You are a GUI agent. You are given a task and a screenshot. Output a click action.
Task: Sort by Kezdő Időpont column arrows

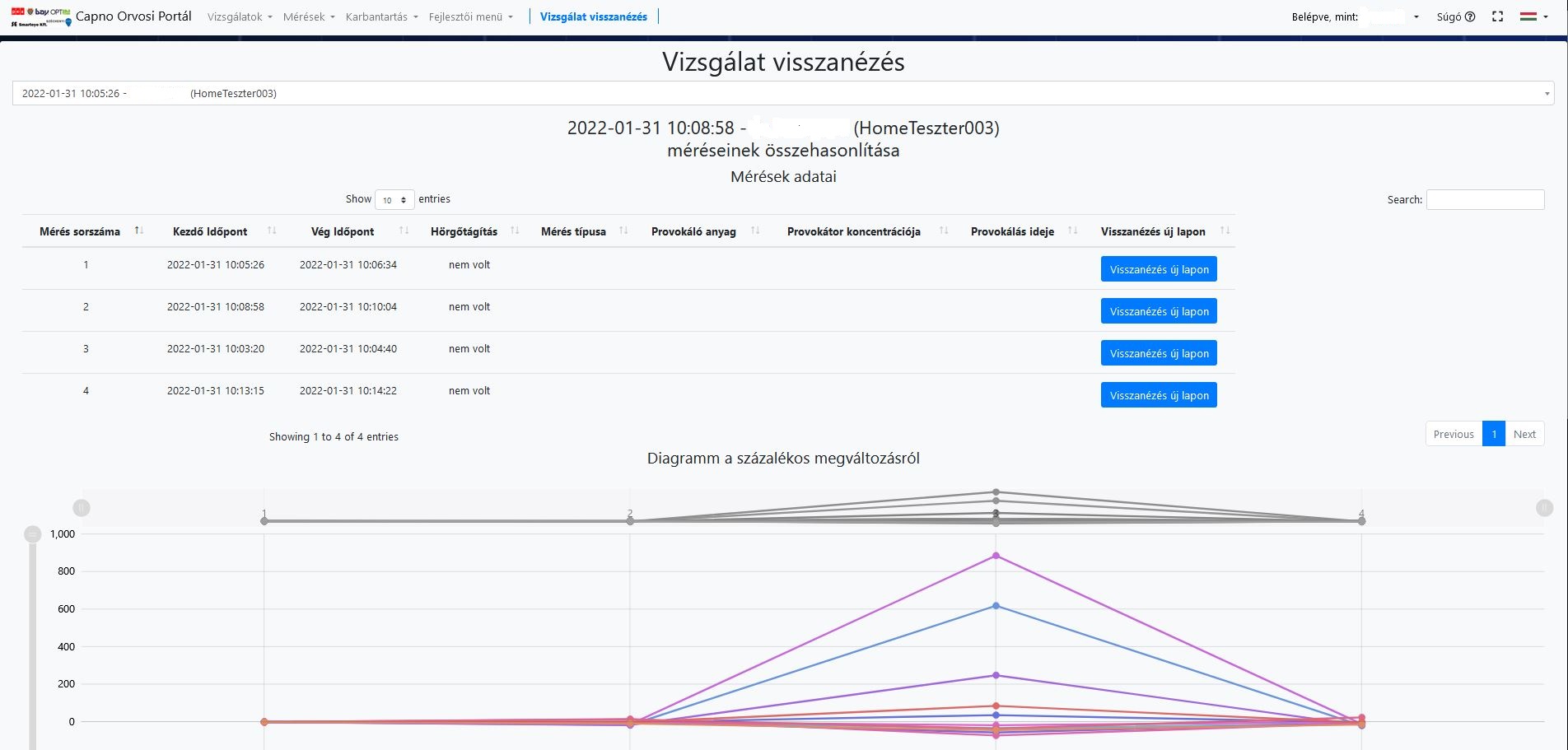[x=272, y=231]
